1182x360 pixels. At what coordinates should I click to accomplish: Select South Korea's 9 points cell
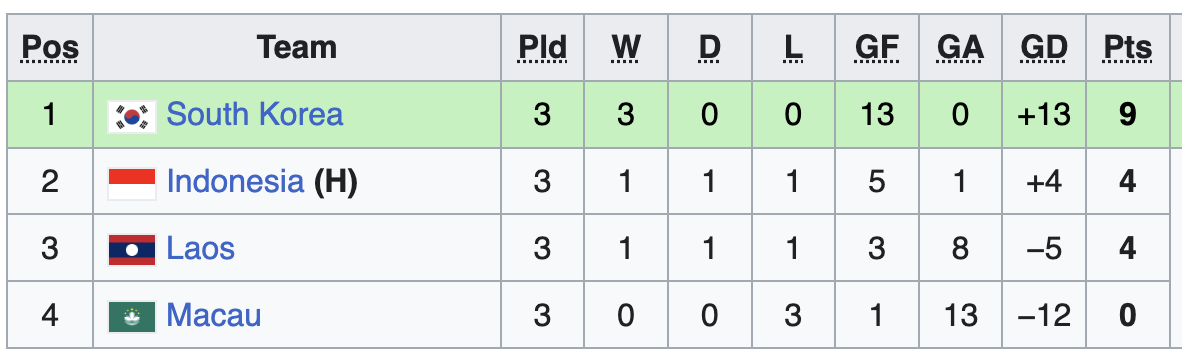pyautogui.click(x=1128, y=114)
